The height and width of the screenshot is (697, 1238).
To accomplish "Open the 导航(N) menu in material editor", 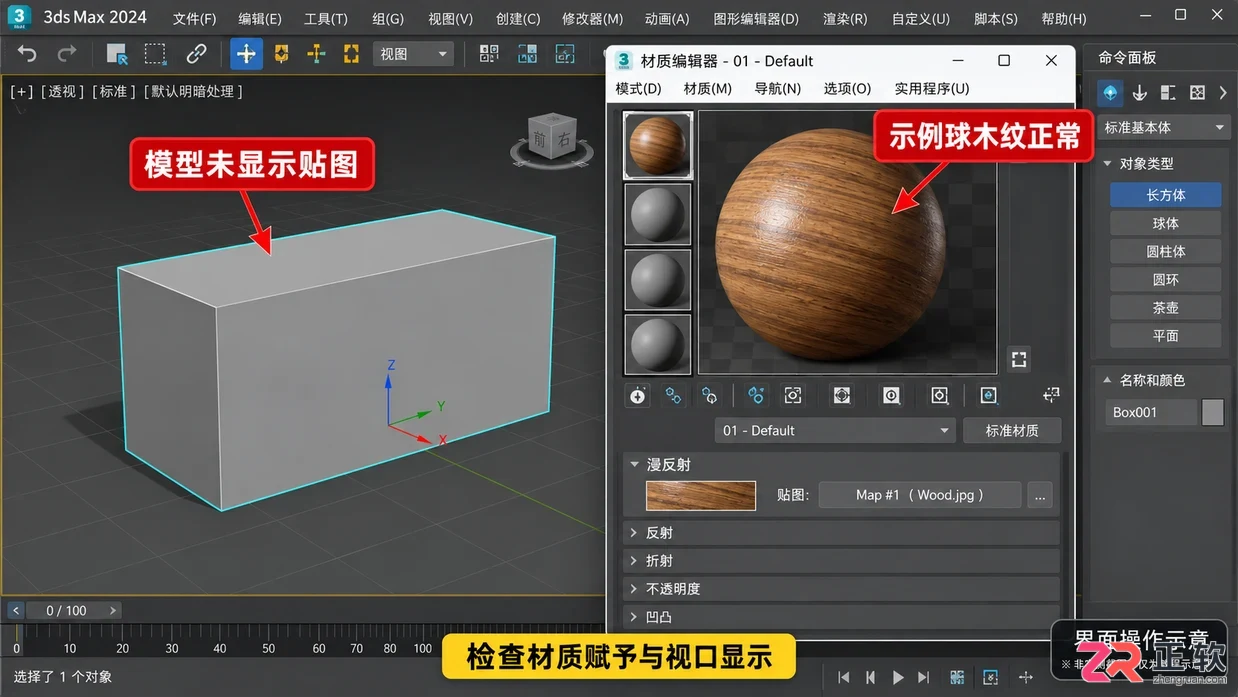I will [778, 88].
